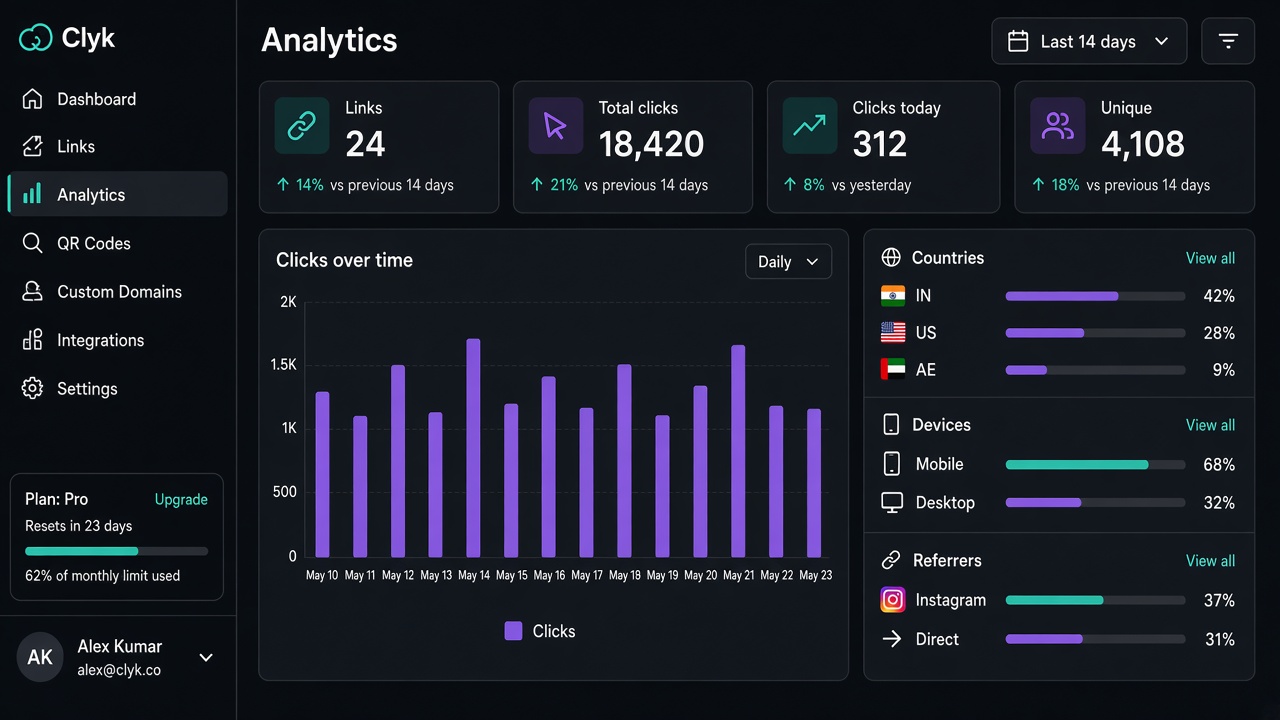The height and width of the screenshot is (720, 1280).
Task: Click the globe icon beside Countries
Action: pos(891,258)
